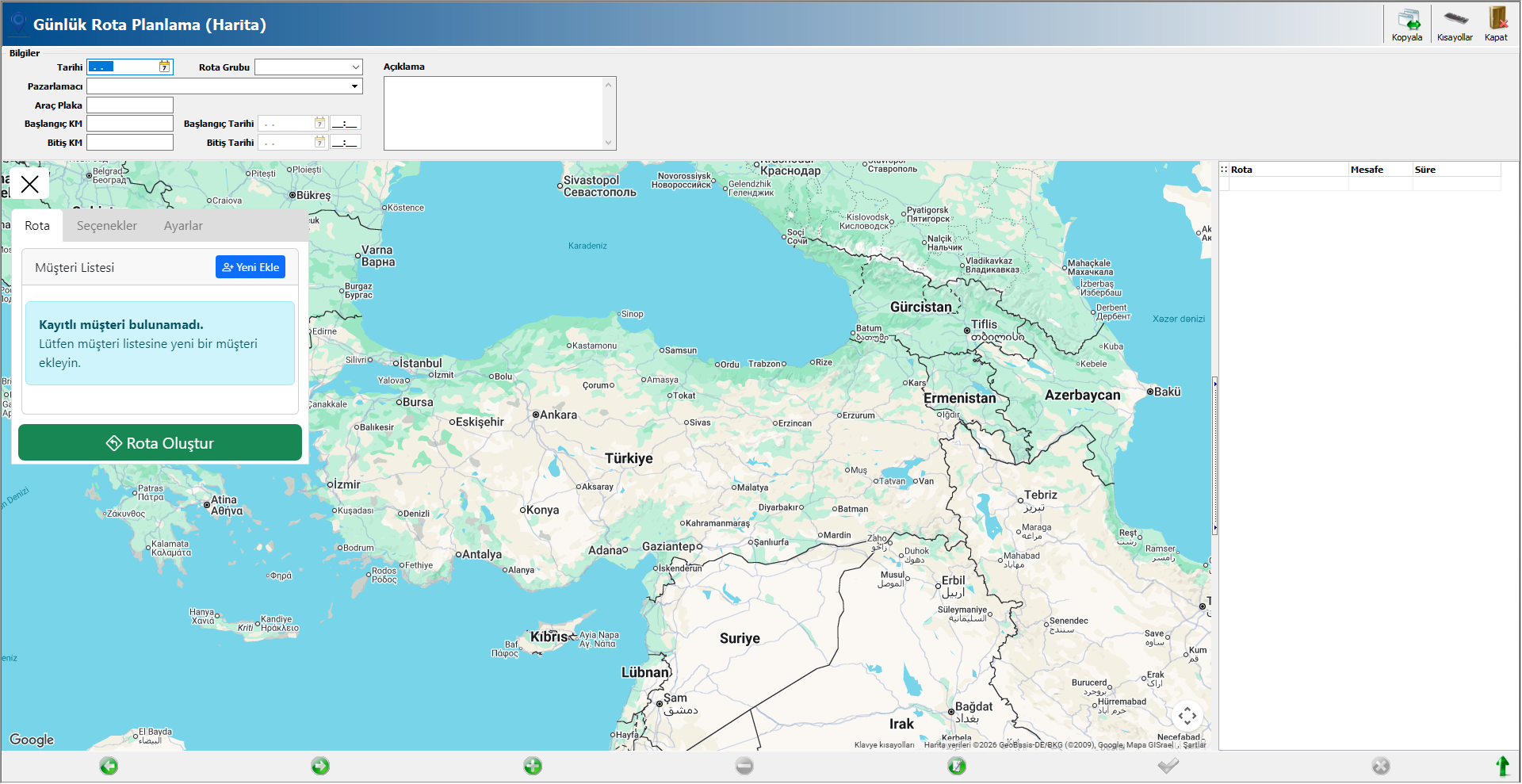Click the grey X cancel icon
1522x784 pixels.
click(x=1381, y=766)
